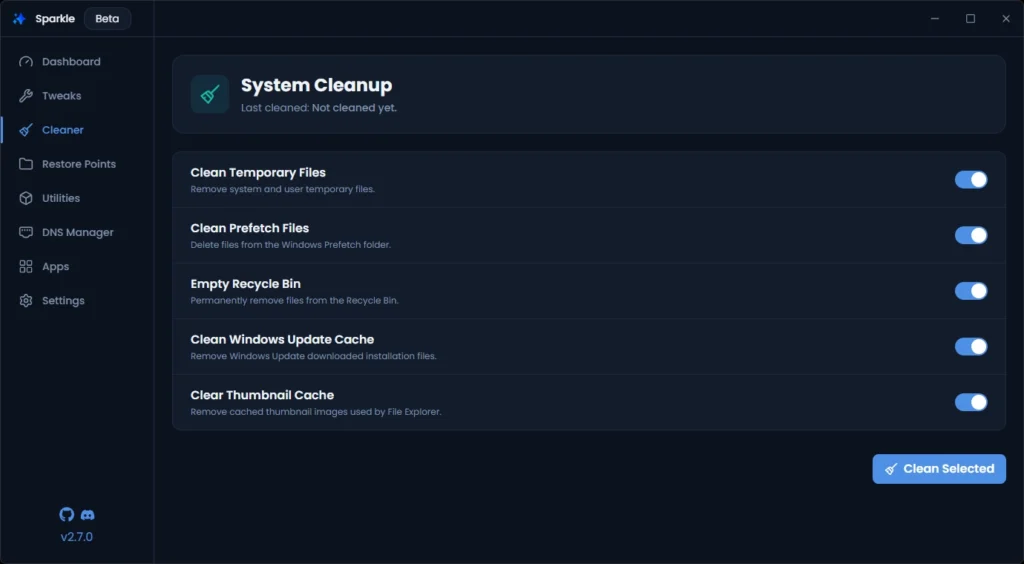
Task: Toggle the Empty Recycle Bin option
Action: (970, 291)
